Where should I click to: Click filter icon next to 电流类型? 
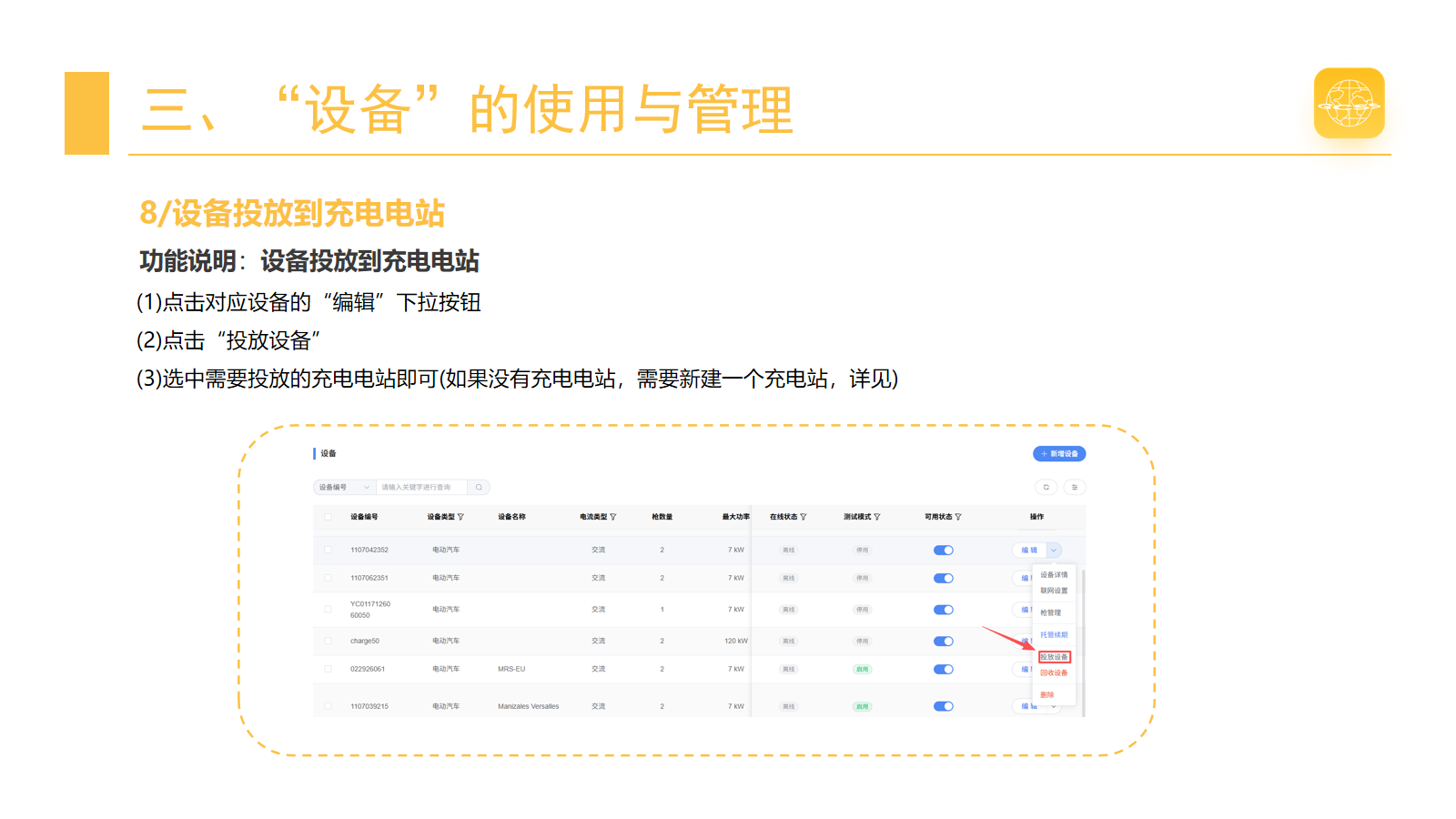tap(612, 517)
